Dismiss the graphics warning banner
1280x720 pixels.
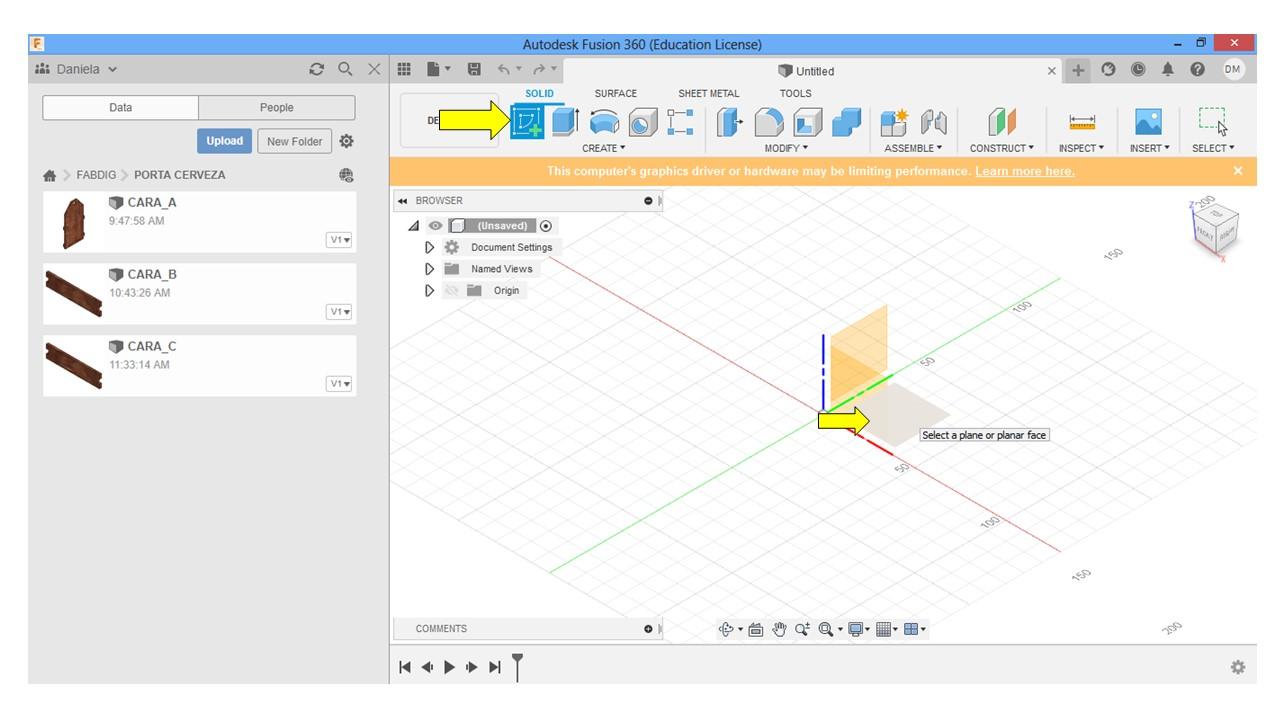point(1238,171)
